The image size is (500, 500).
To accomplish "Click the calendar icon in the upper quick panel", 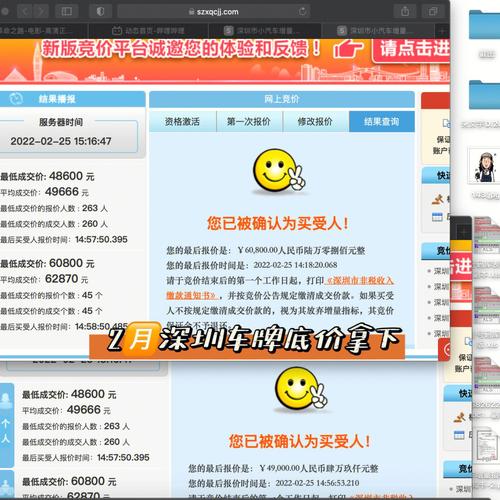I will pos(437,217).
